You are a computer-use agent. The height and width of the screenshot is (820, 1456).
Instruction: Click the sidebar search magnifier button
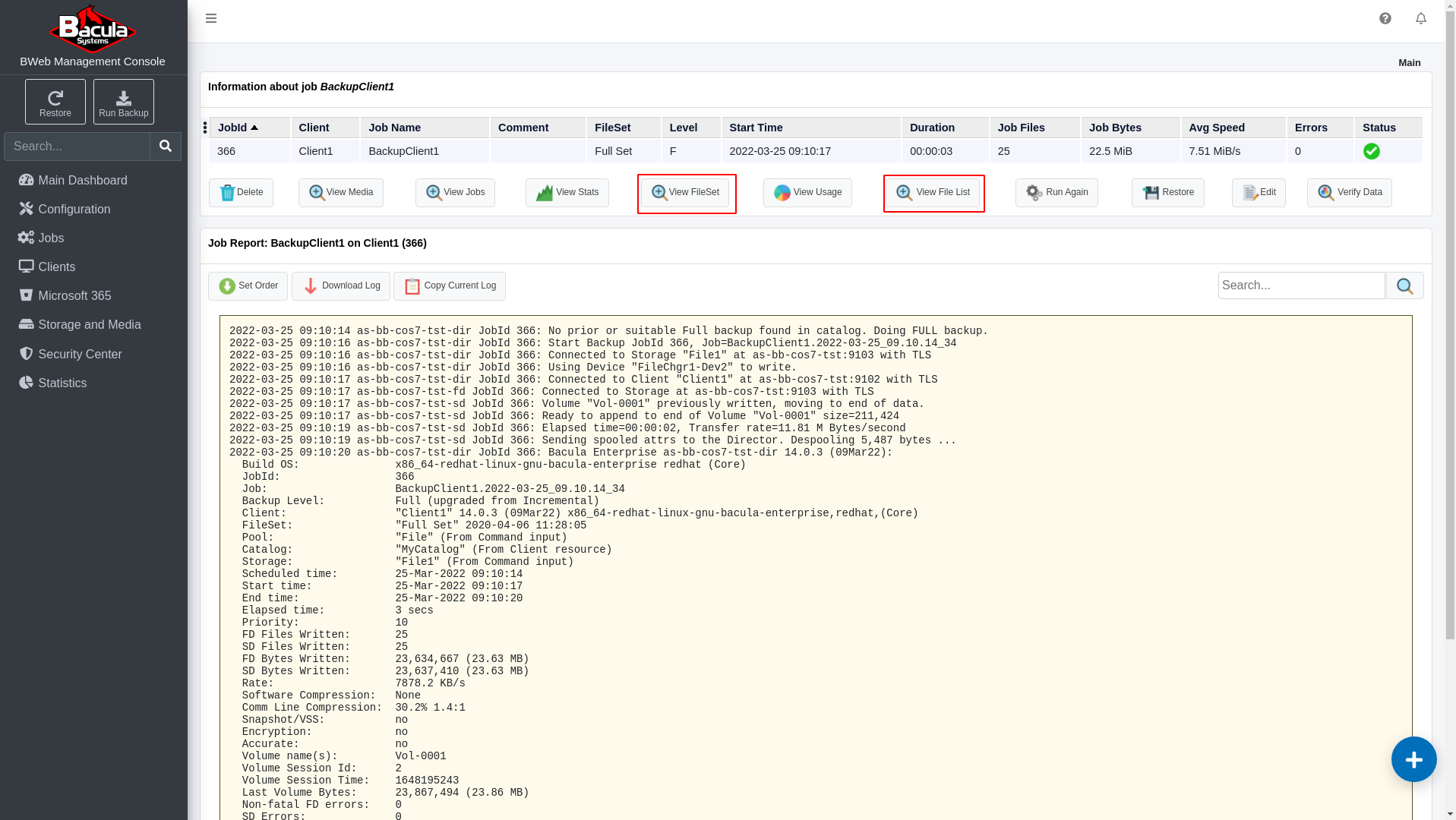tap(166, 147)
